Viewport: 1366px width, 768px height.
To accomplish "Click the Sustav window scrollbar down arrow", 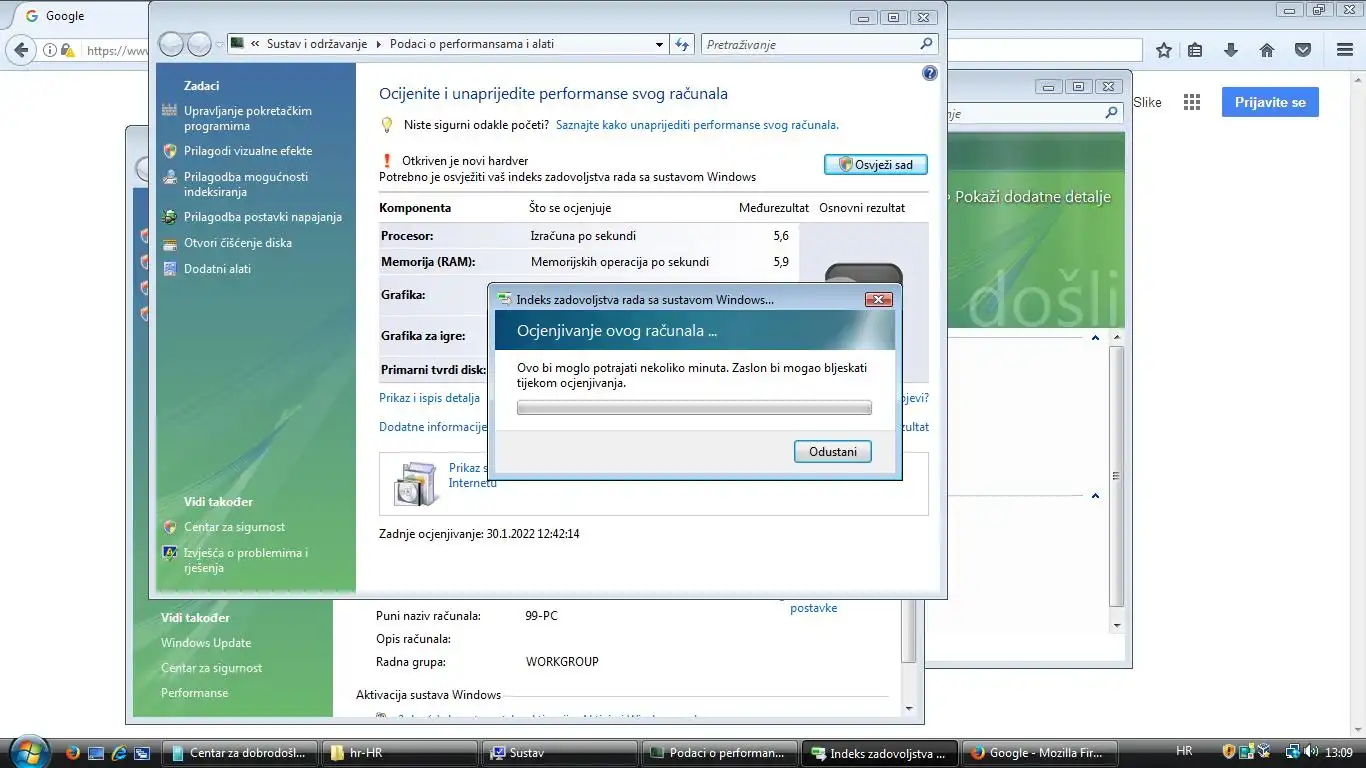I will pos(909,708).
